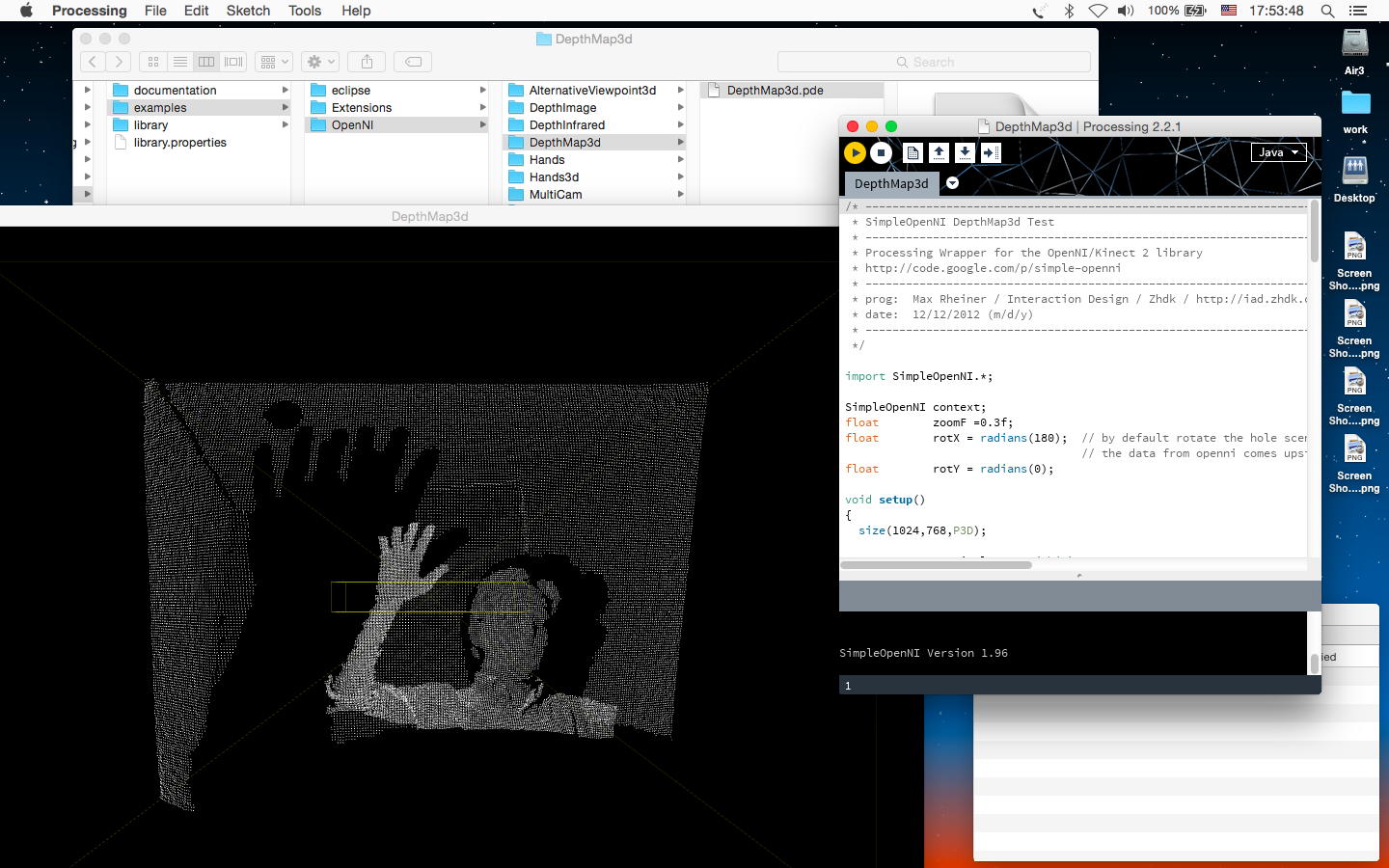This screenshot has height=868, width=1389.
Task: Select the AlternativeViewpoint3d folder
Action: point(594,90)
